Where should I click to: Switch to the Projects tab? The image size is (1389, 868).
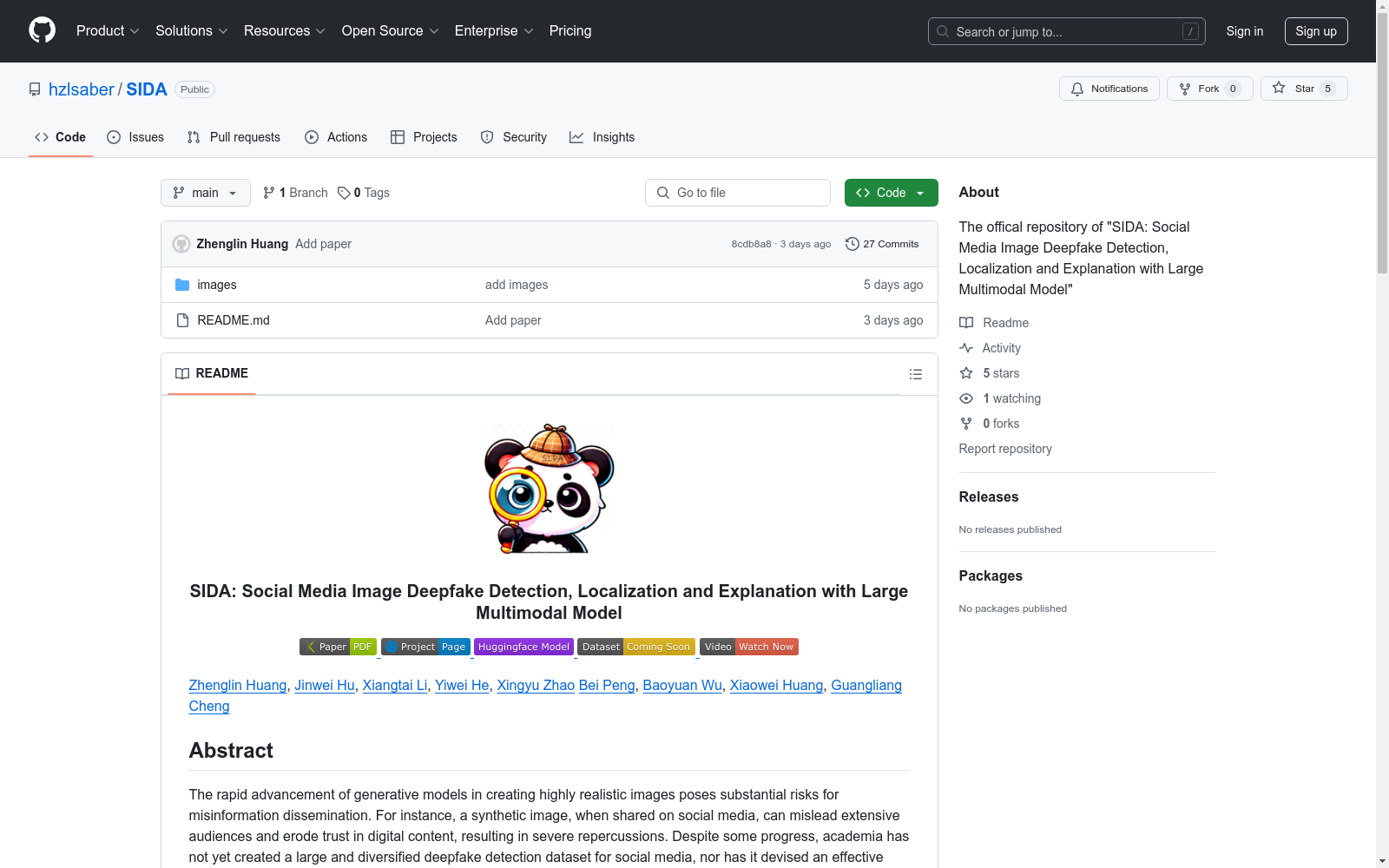coord(424,137)
